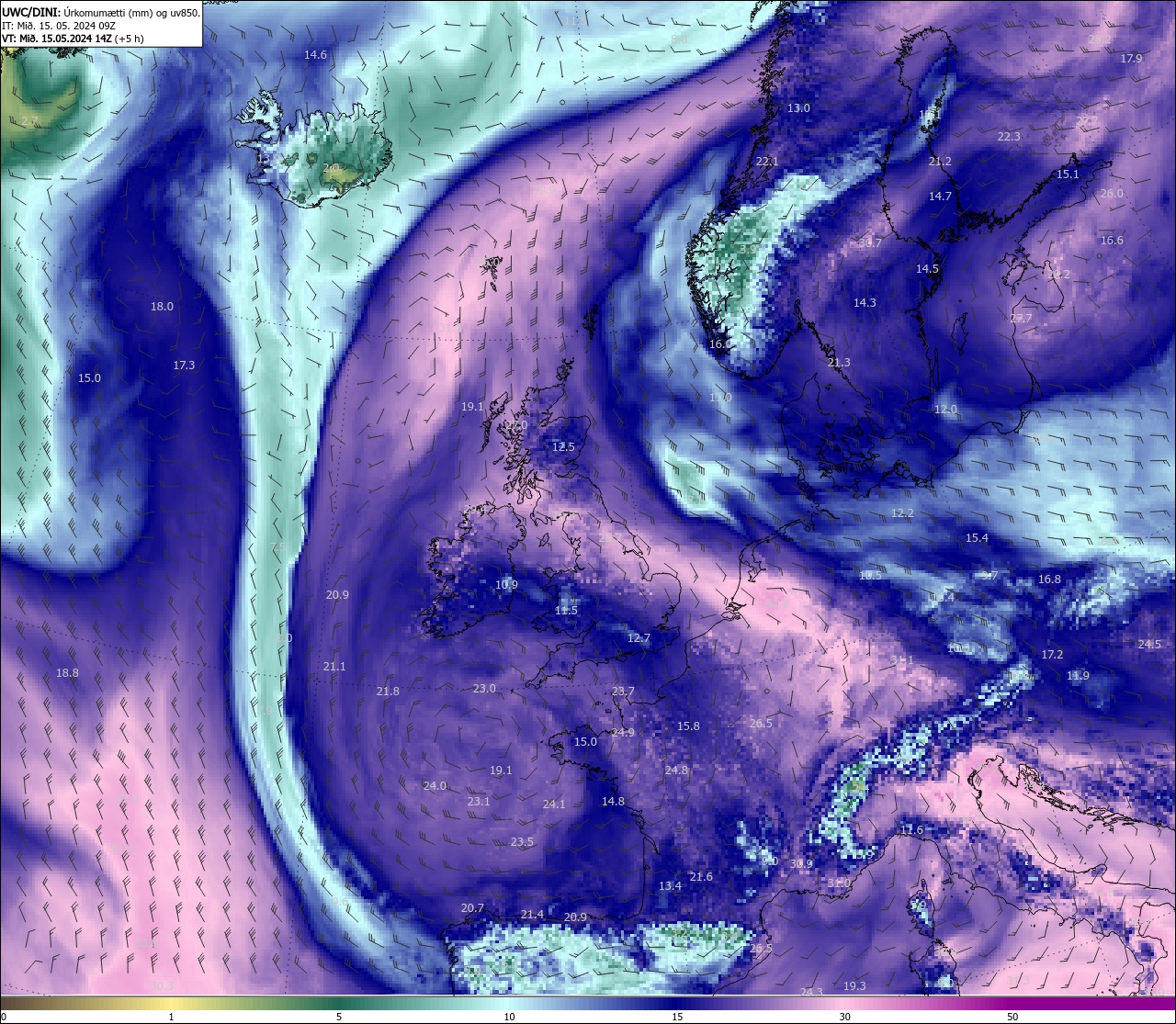Click the 24.5 value at the right edge
The height and width of the screenshot is (1024, 1176).
pyautogui.click(x=1149, y=645)
